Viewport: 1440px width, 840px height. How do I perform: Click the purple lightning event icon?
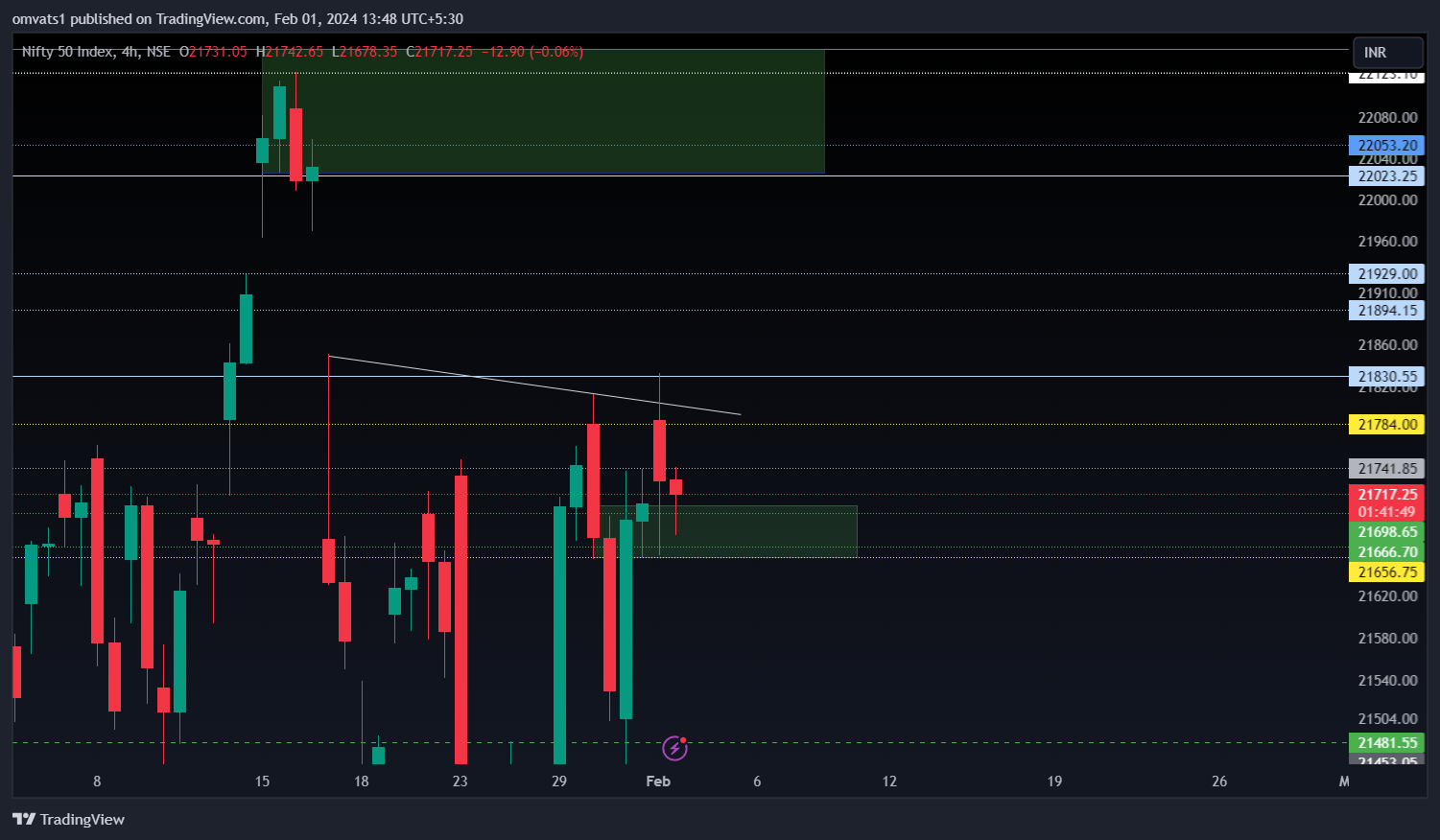(675, 748)
